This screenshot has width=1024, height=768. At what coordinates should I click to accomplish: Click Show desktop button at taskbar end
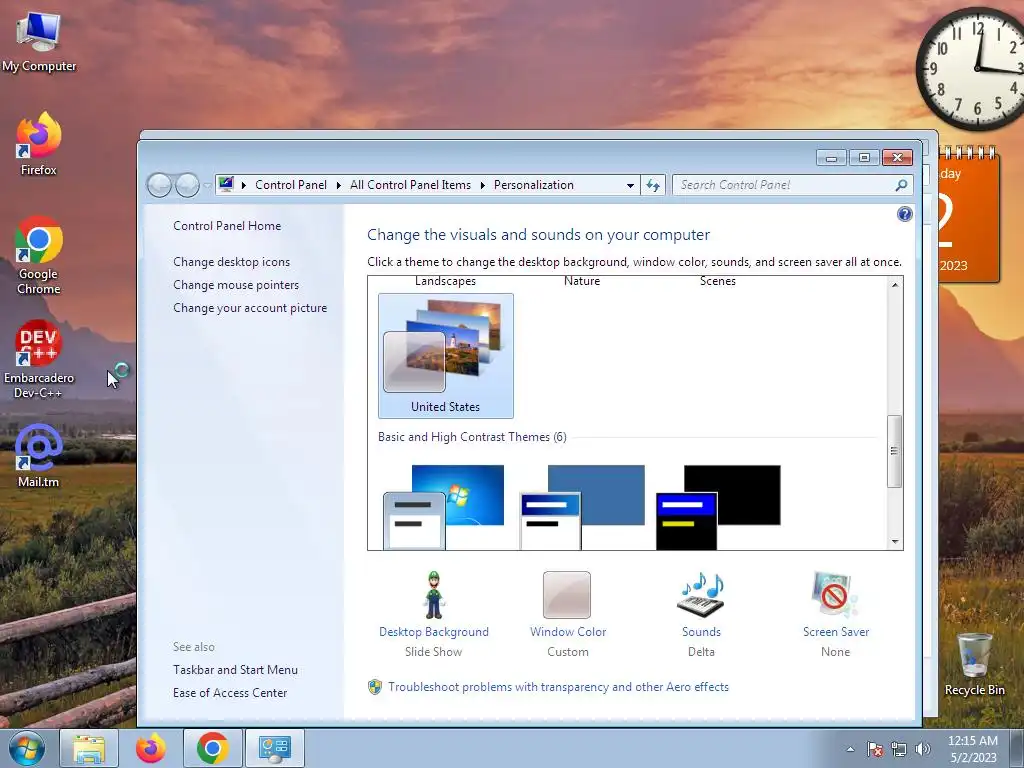(1018, 748)
